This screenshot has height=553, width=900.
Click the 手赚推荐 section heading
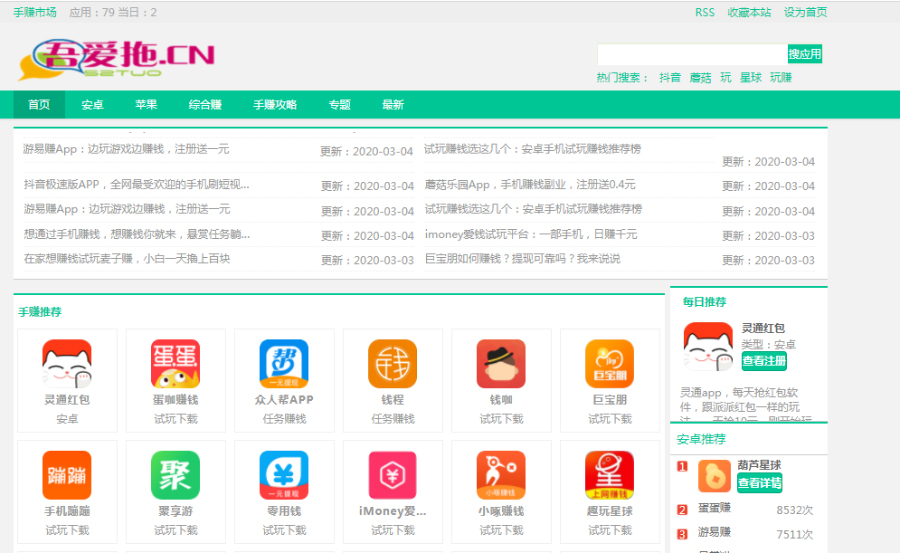click(40, 312)
